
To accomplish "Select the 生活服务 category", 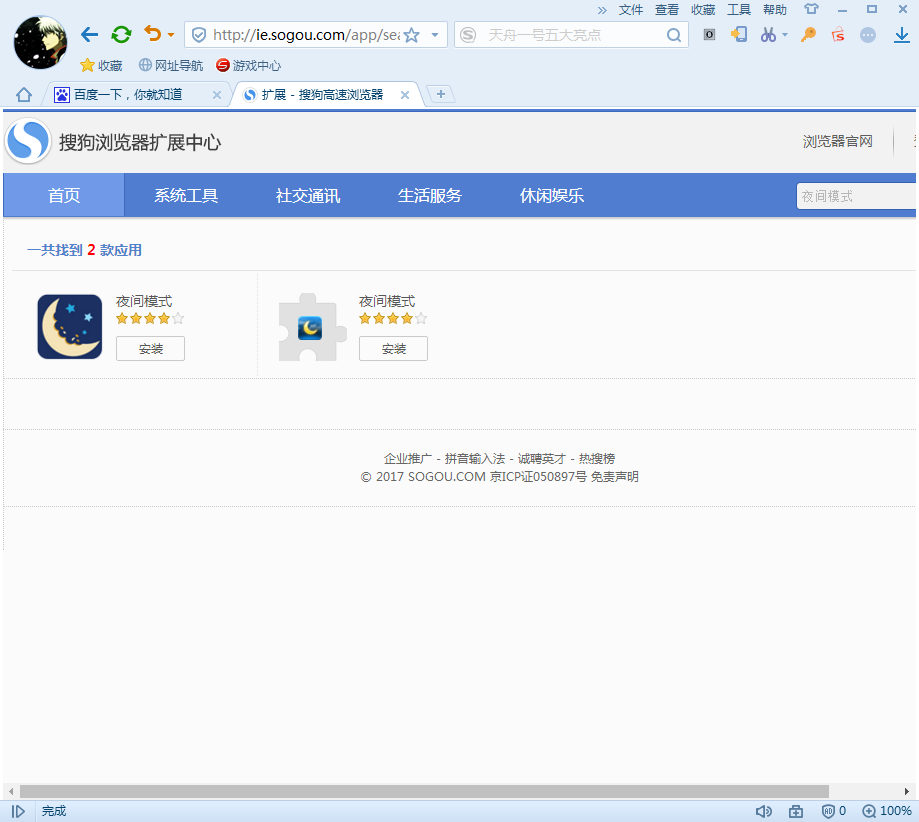I will click(x=430, y=195).
